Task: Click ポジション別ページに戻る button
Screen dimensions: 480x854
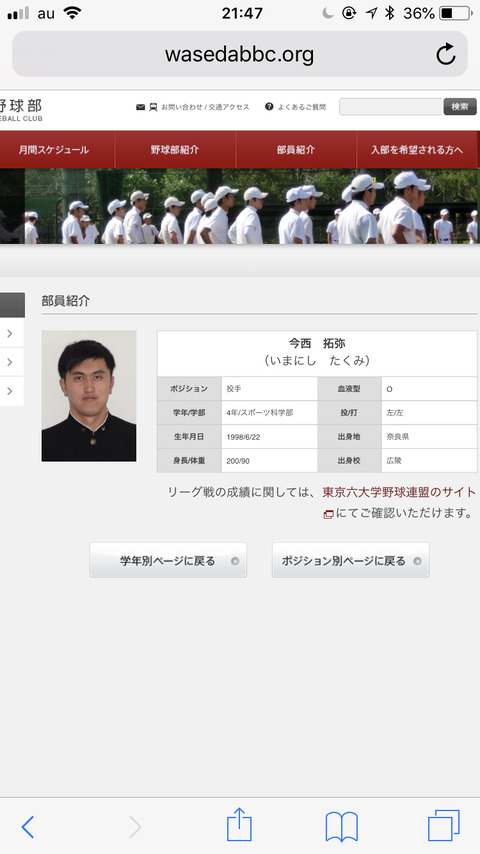Action: pos(351,560)
